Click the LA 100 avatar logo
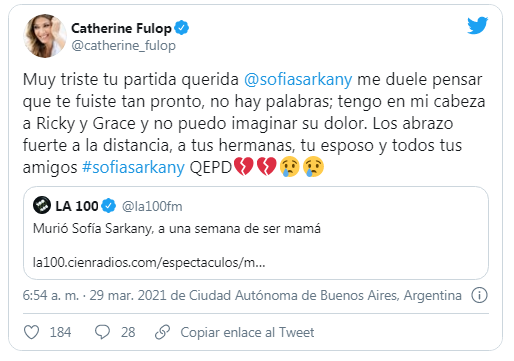This screenshot has height=361, width=514. (42, 205)
